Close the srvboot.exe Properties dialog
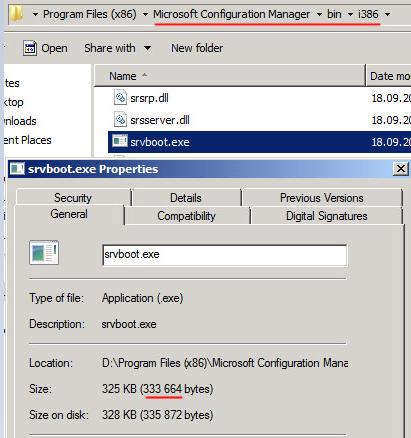 pyautogui.click(x=401, y=169)
